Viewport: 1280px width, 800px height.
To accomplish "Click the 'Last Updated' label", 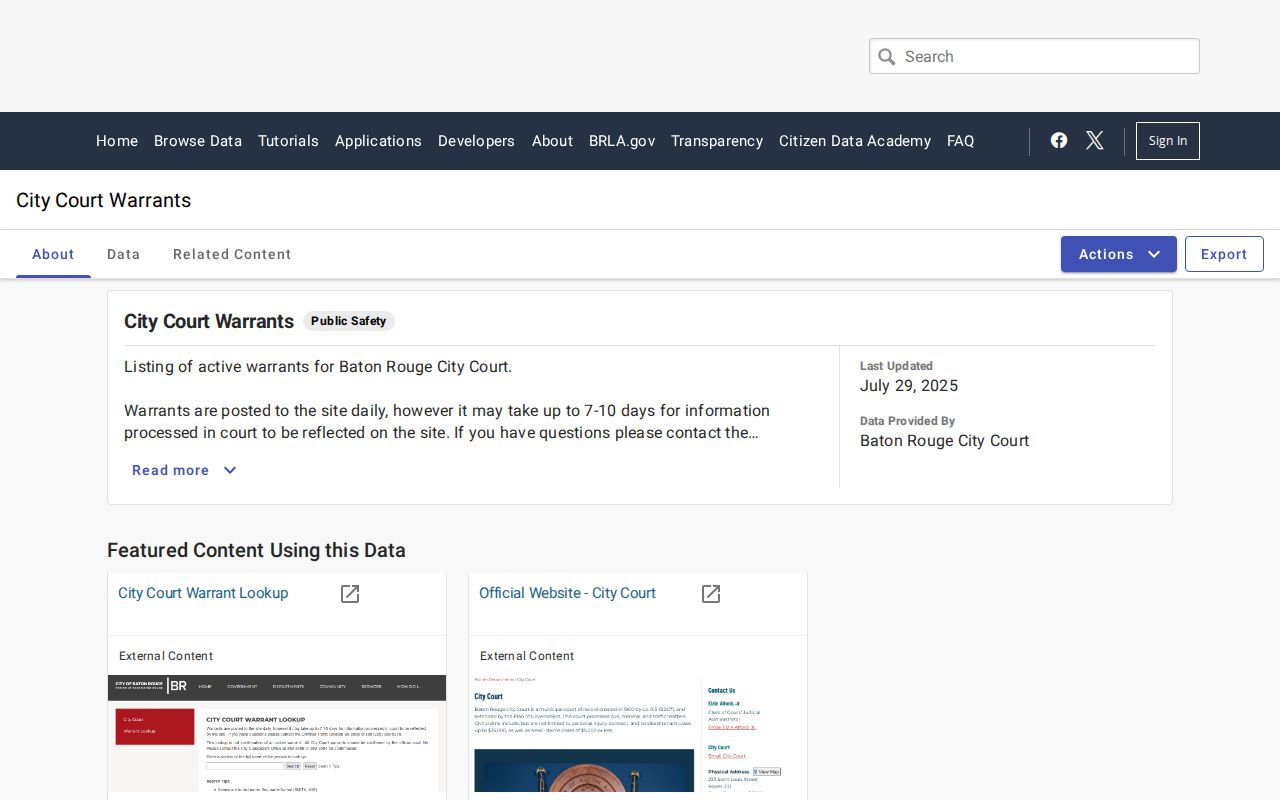I will point(896,366).
